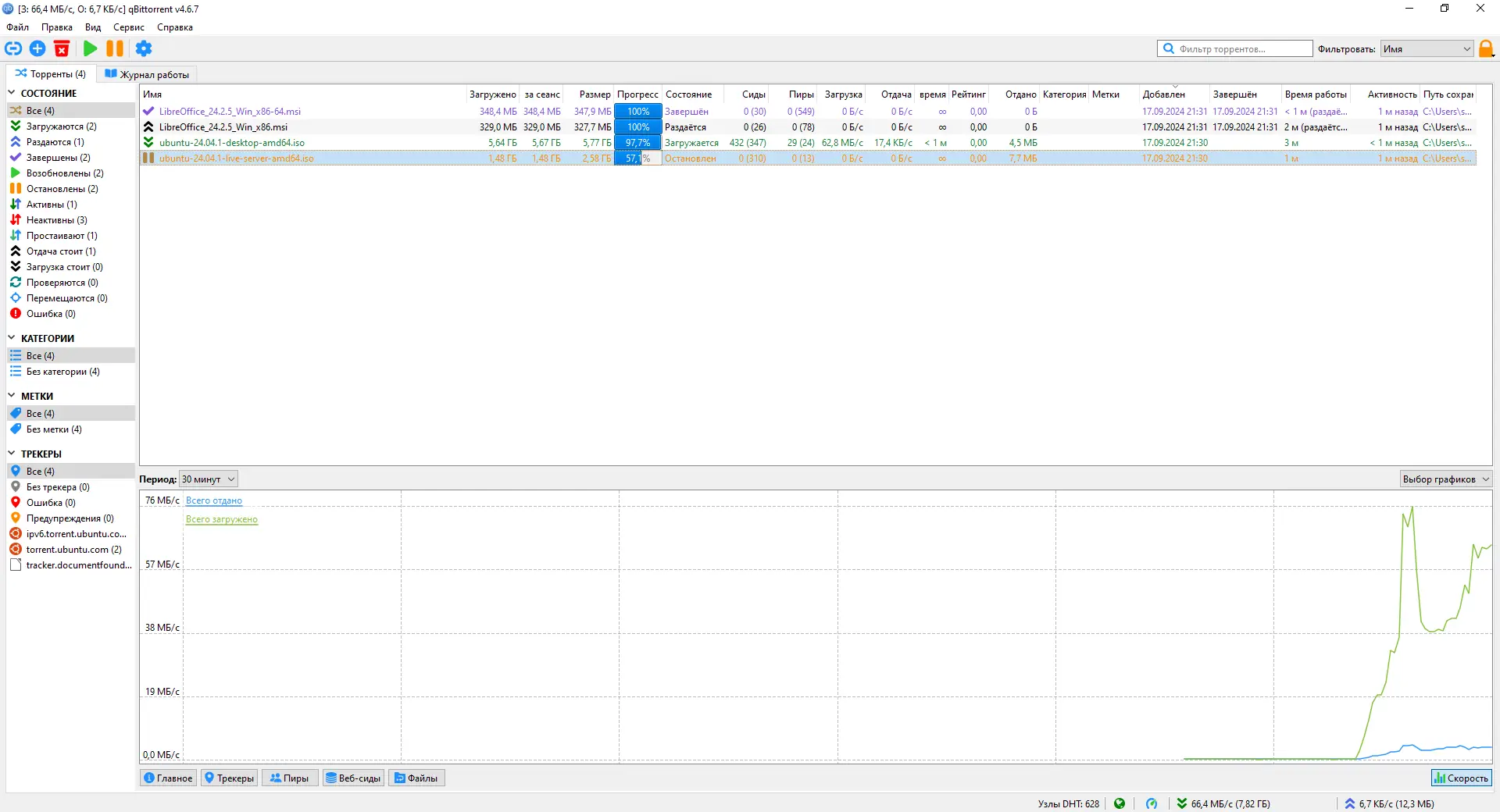Click progress bar of ubuntu desktop torrent
Image resolution: width=1500 pixels, height=812 pixels.
[x=638, y=143]
